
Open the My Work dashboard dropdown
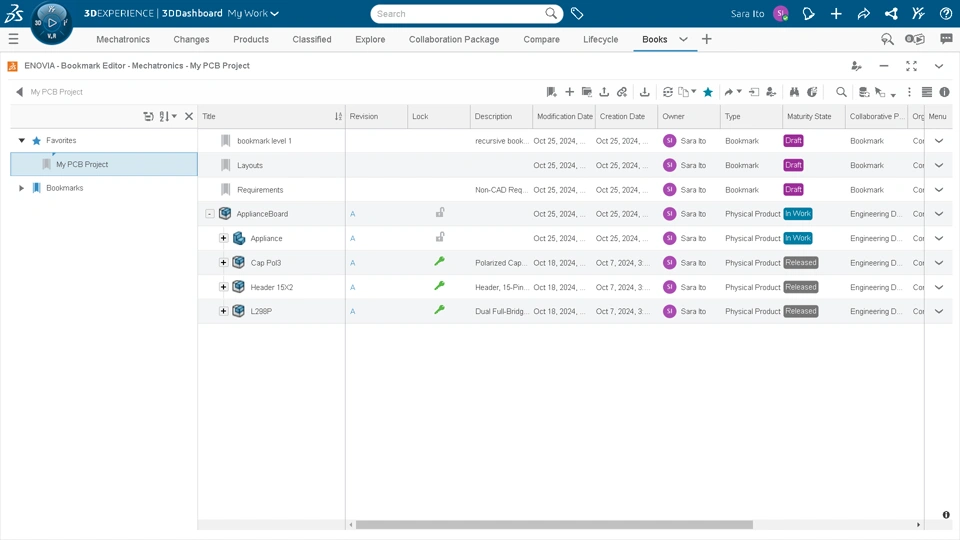tap(253, 13)
